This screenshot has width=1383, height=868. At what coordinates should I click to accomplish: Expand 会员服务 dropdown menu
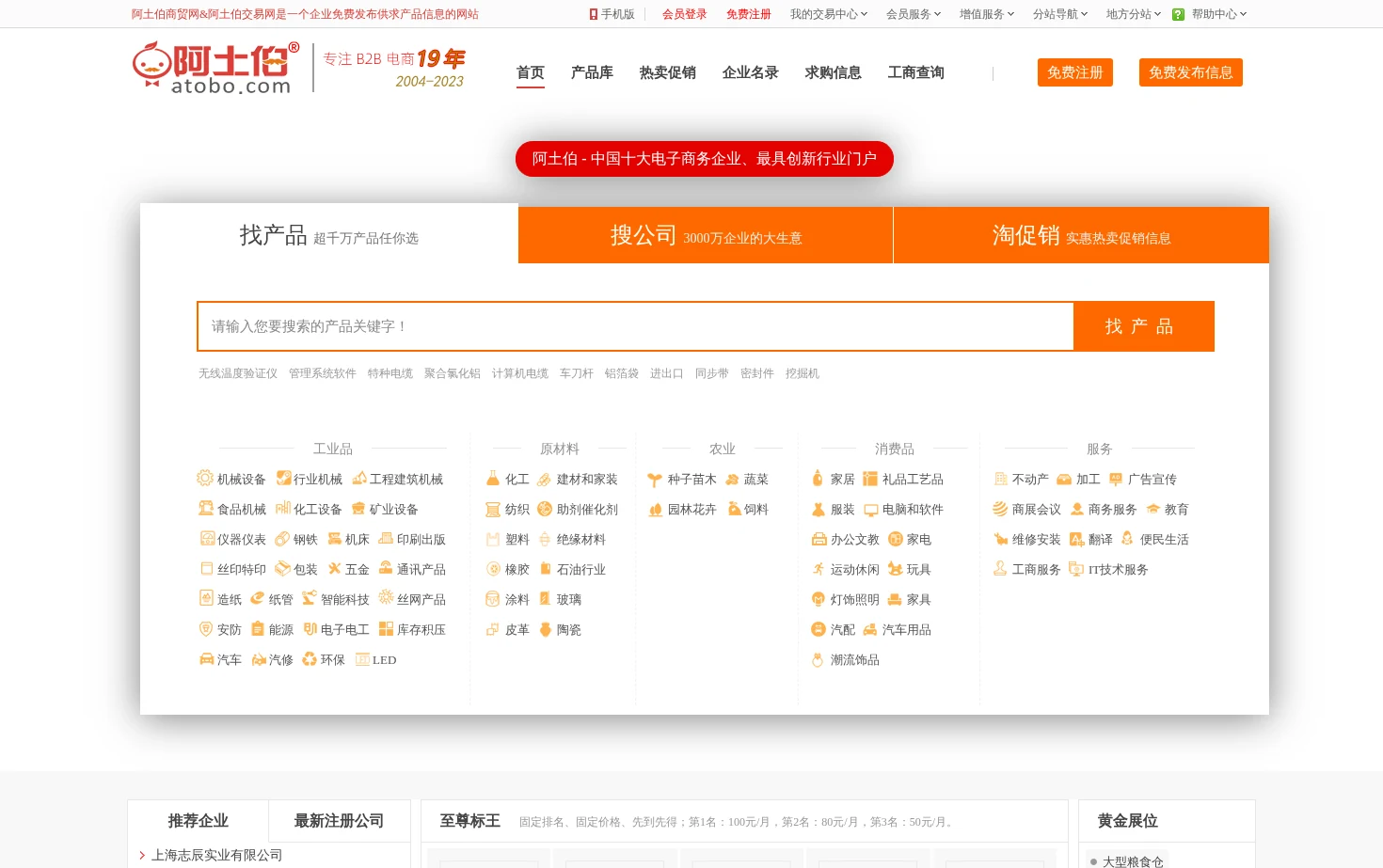pyautogui.click(x=913, y=14)
